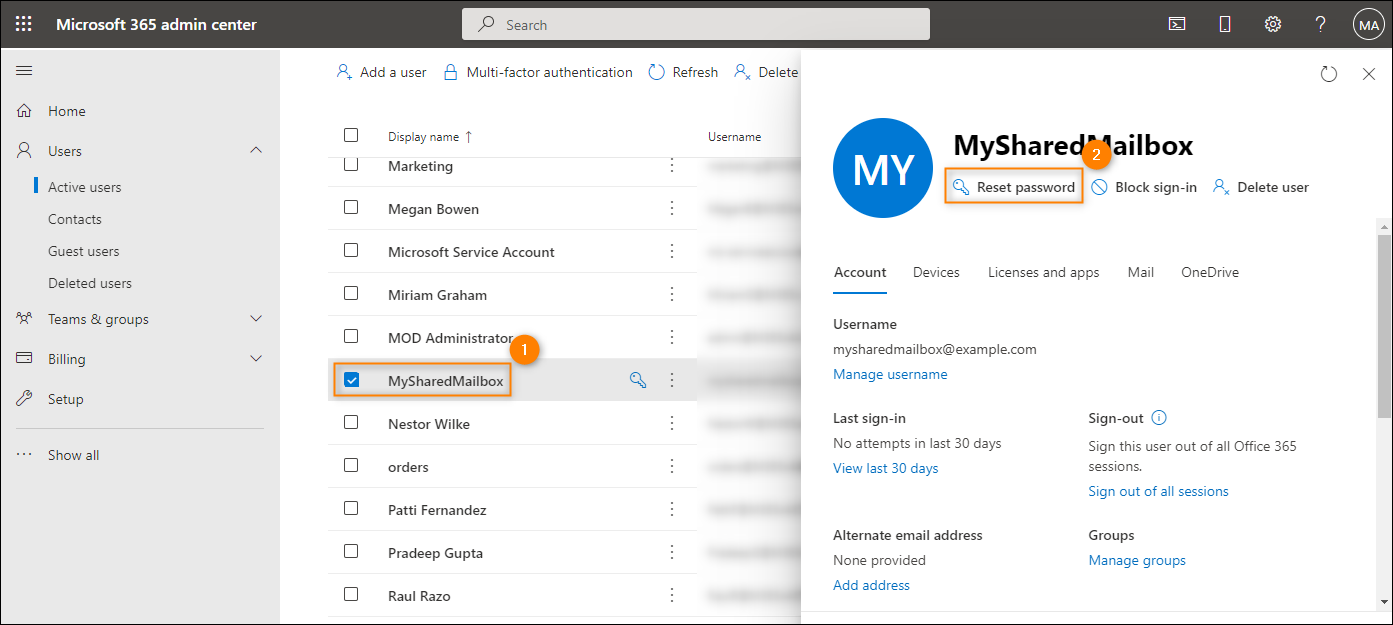Refresh the details panel
The image size is (1393, 625).
tap(1329, 74)
